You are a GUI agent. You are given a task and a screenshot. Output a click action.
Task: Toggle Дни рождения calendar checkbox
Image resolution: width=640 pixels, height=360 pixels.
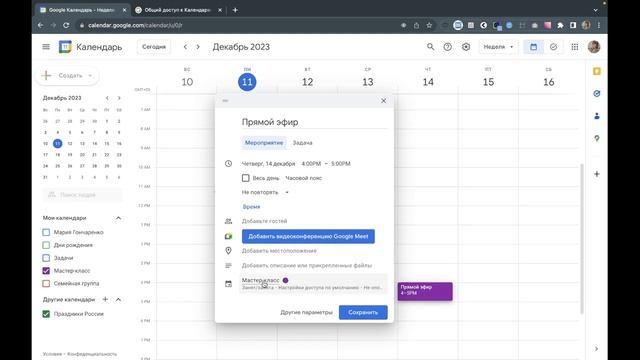(46, 245)
